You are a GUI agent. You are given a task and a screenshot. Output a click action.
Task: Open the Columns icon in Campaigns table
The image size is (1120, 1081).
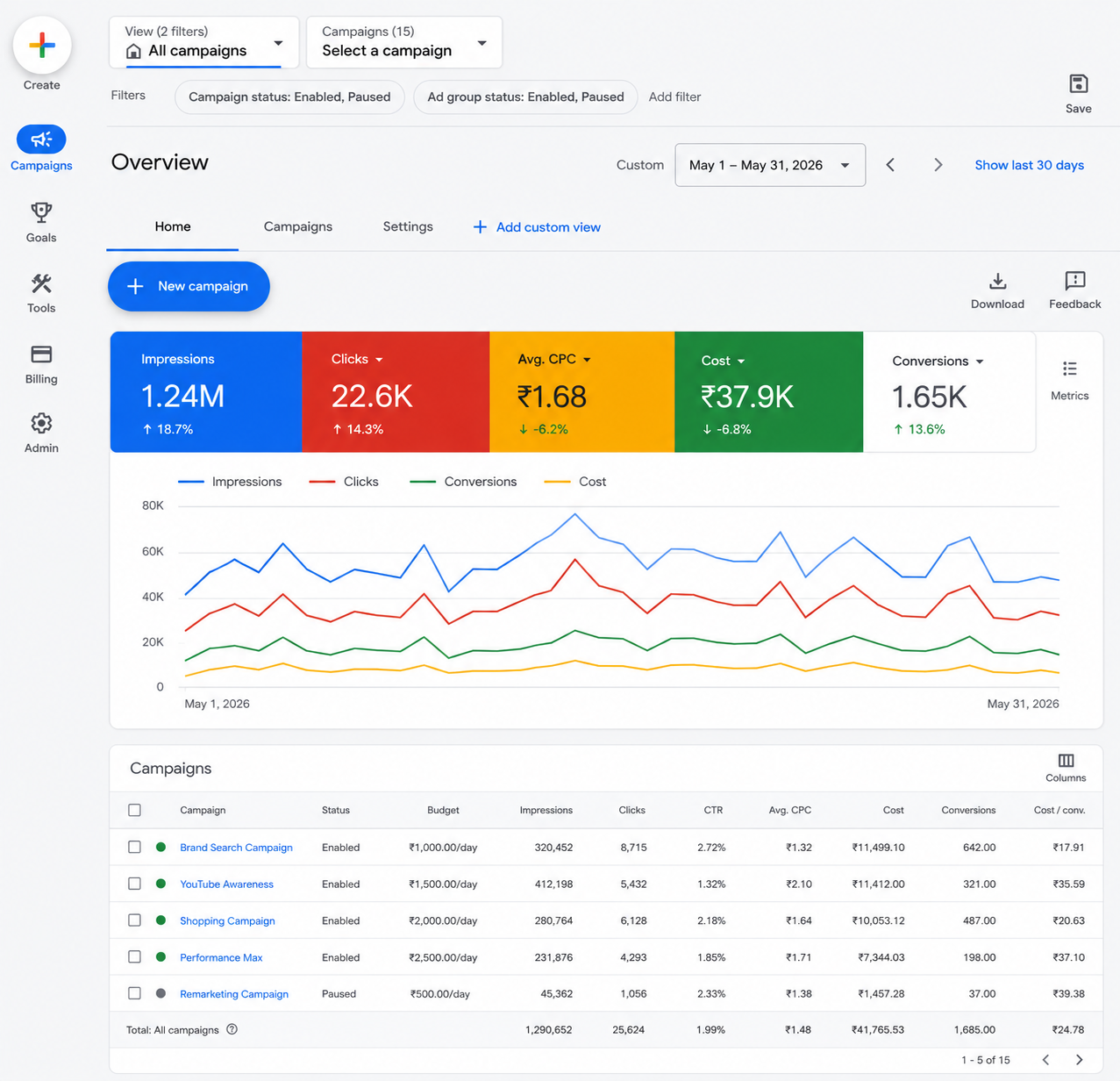pyautogui.click(x=1066, y=761)
